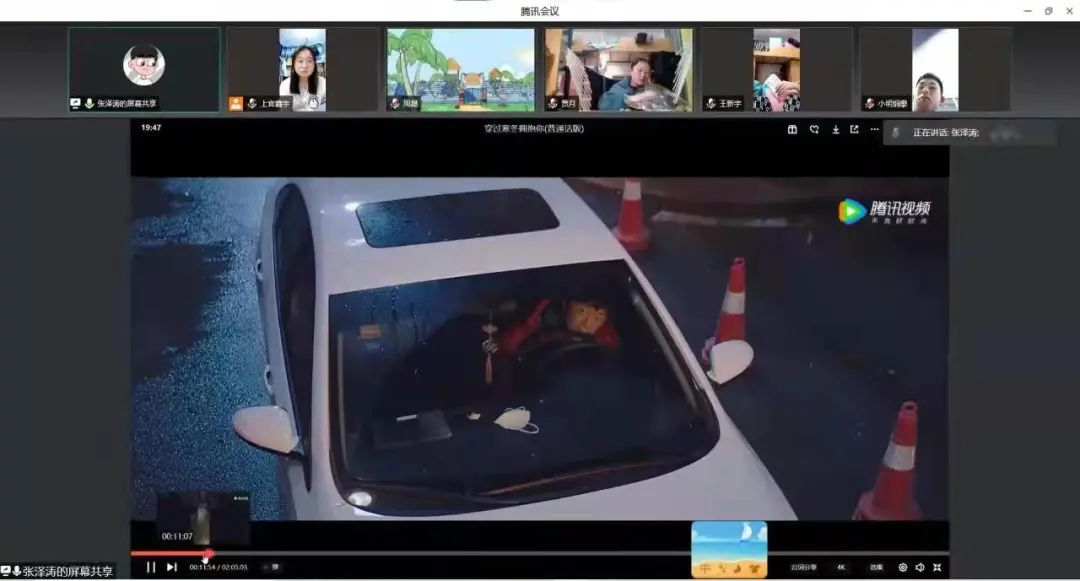
Task: Open the more options ellipsis menu
Action: tap(874, 129)
